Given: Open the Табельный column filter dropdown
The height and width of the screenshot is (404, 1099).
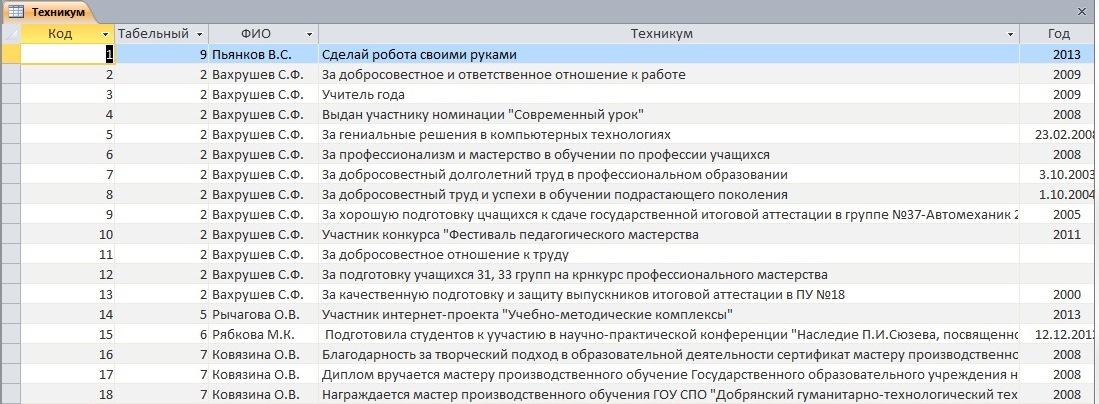Looking at the screenshot, I should tap(200, 34).
